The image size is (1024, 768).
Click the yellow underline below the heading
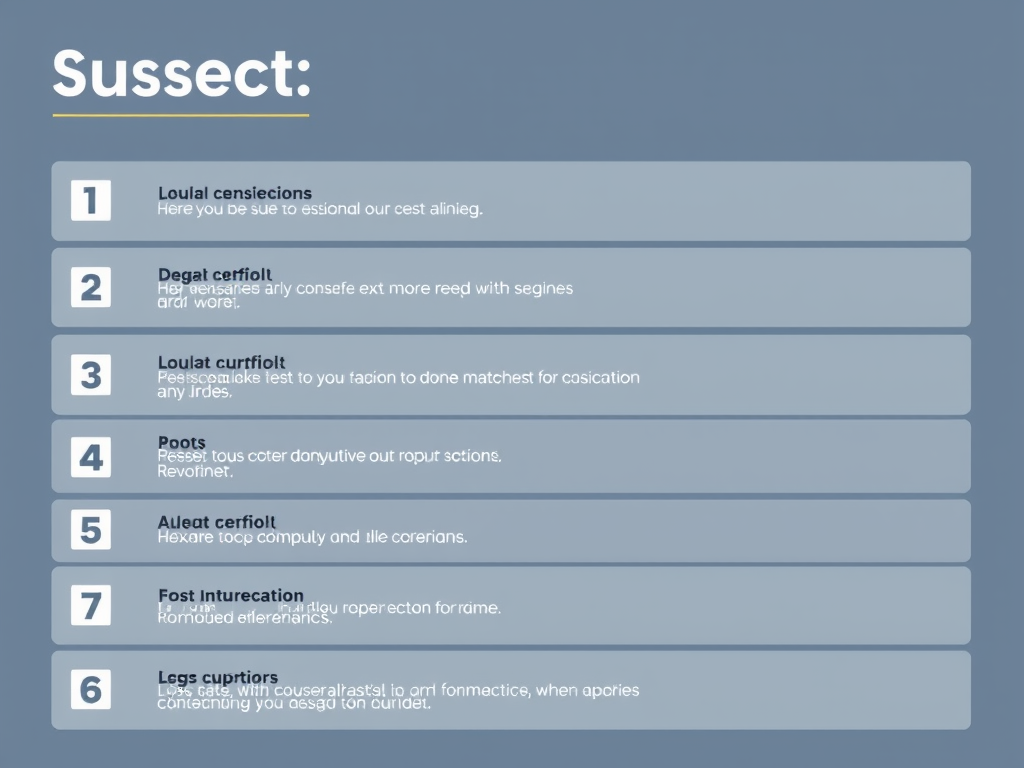(x=181, y=115)
